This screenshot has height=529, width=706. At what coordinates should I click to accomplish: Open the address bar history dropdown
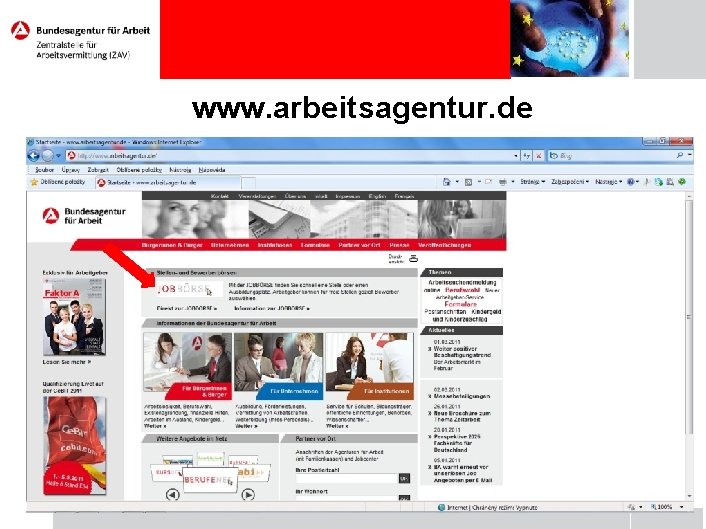click(x=516, y=156)
